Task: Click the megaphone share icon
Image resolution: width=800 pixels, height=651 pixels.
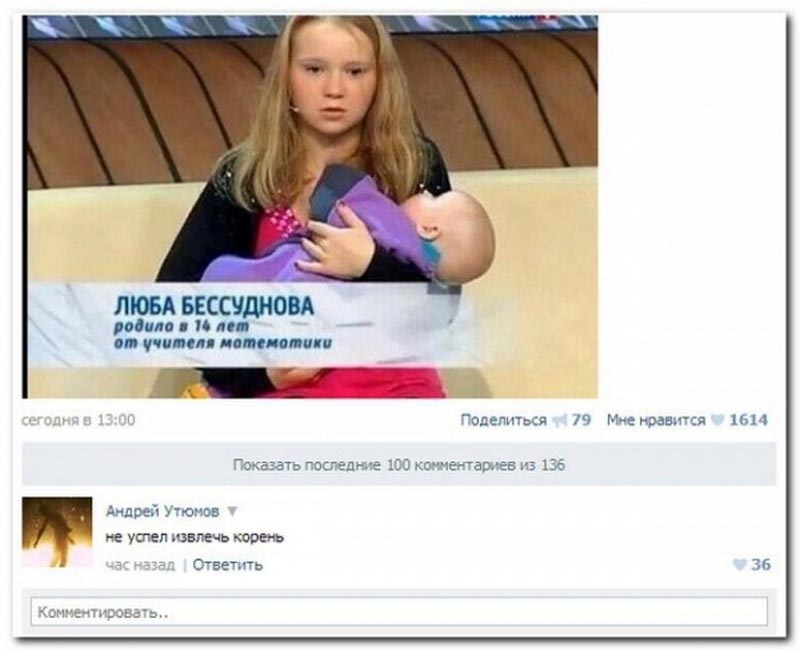Action: point(560,420)
